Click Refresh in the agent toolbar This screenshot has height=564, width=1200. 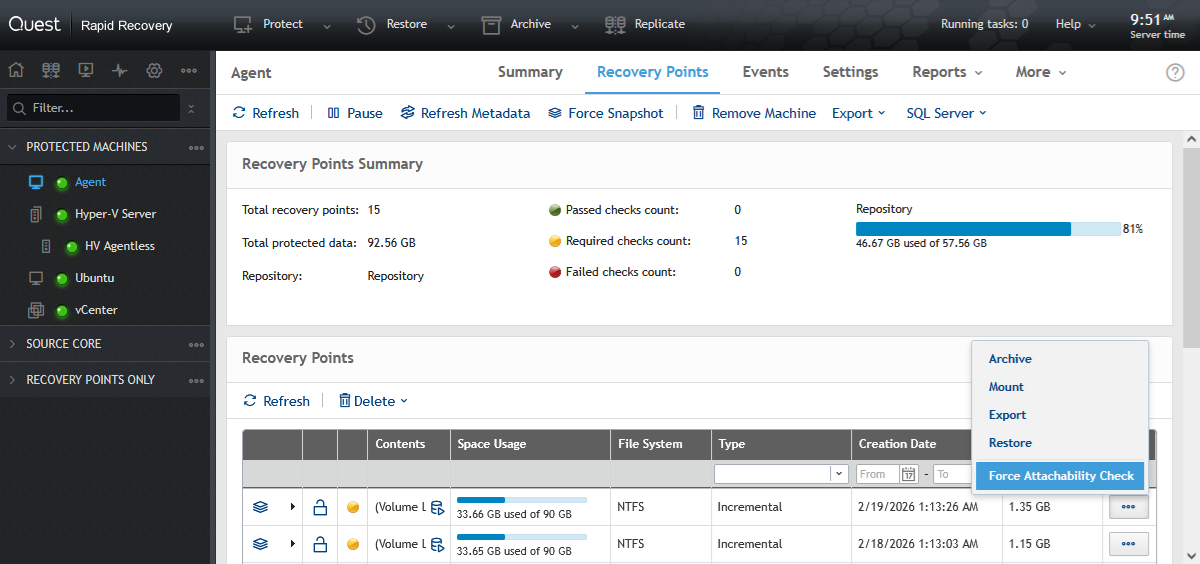pyautogui.click(x=266, y=113)
